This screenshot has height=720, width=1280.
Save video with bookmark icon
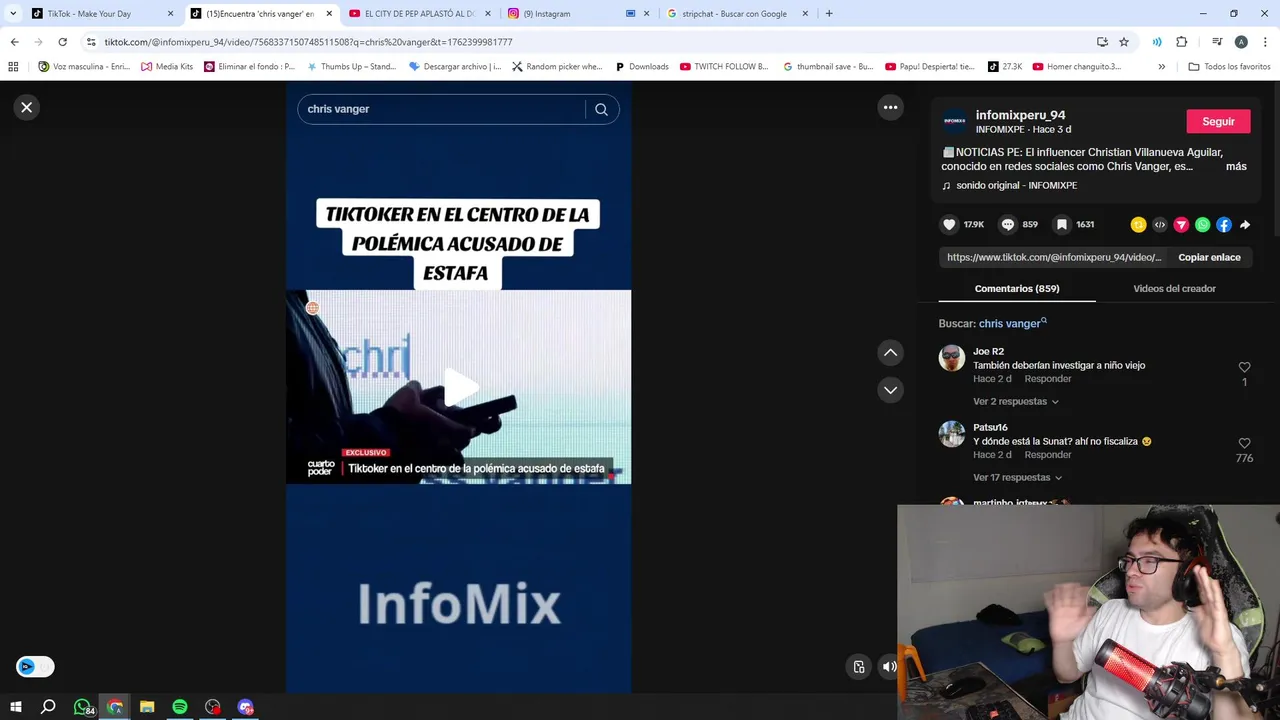coord(1062,225)
